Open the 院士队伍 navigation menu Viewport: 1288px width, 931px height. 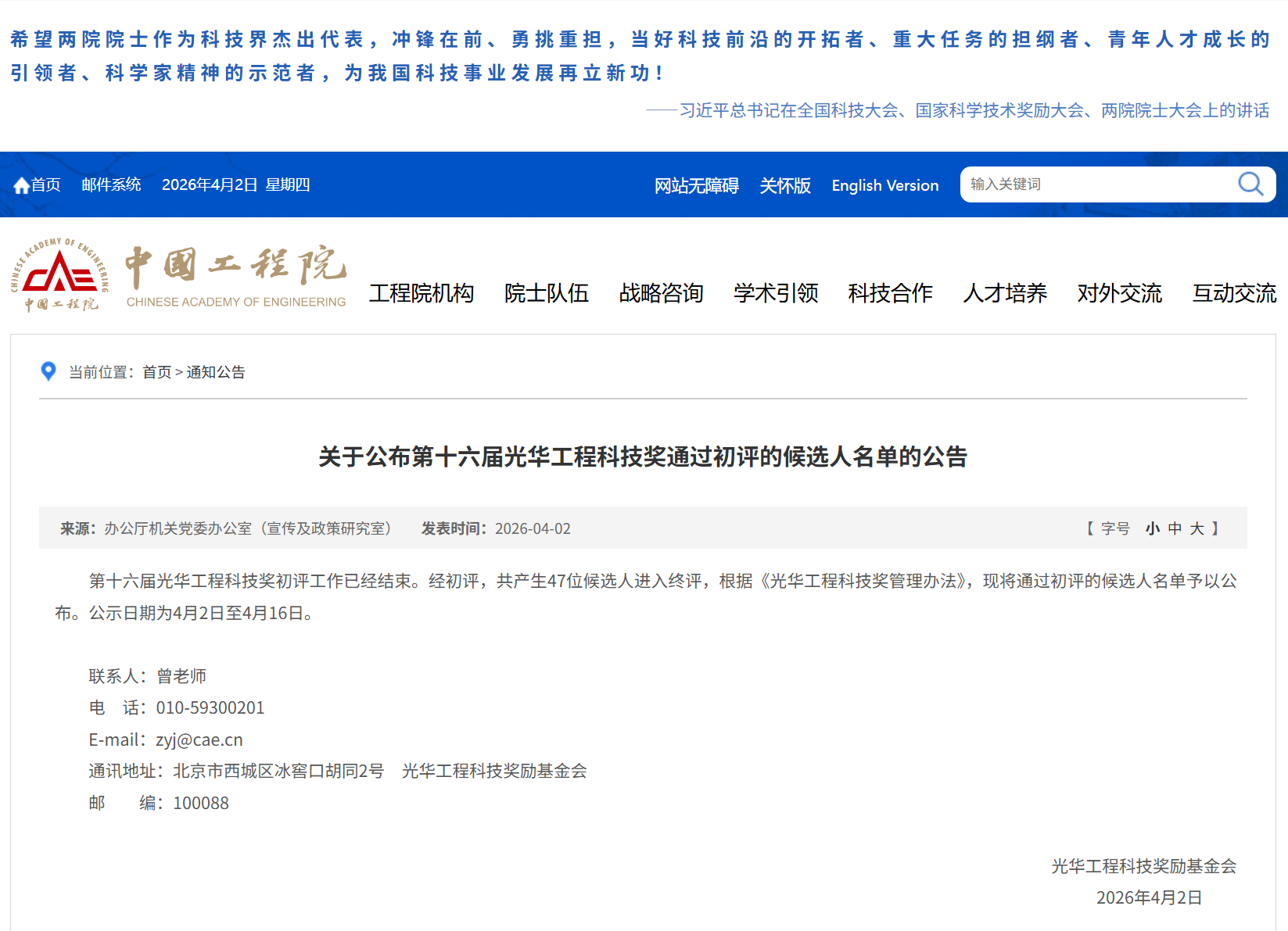click(x=547, y=293)
